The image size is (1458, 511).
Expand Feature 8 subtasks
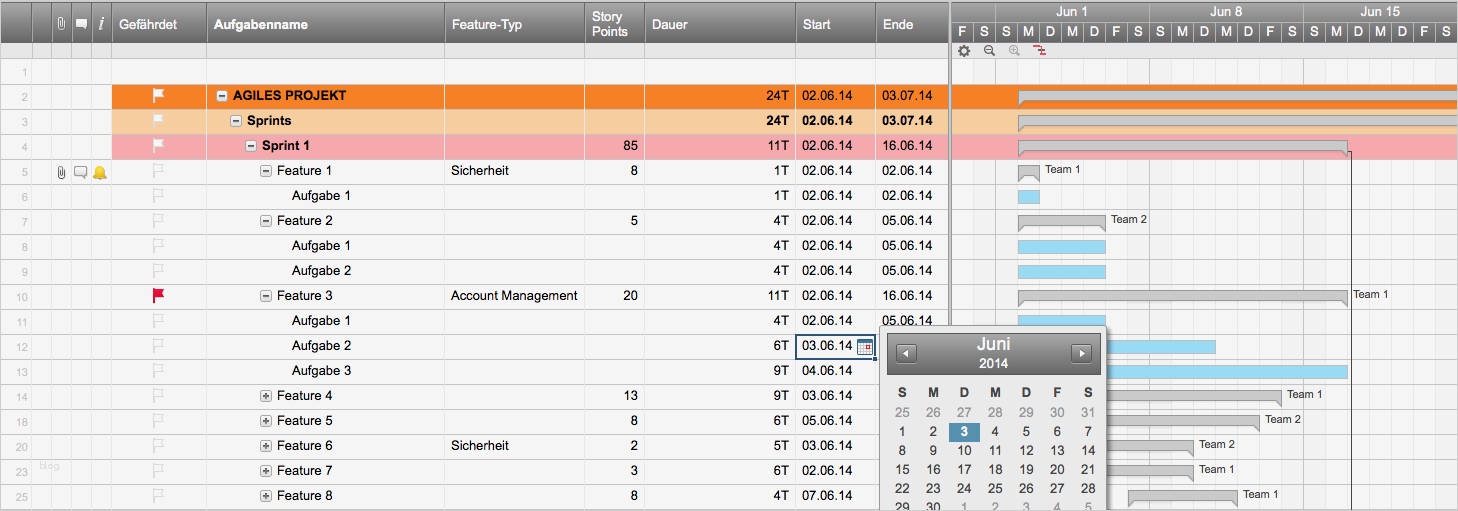click(266, 496)
